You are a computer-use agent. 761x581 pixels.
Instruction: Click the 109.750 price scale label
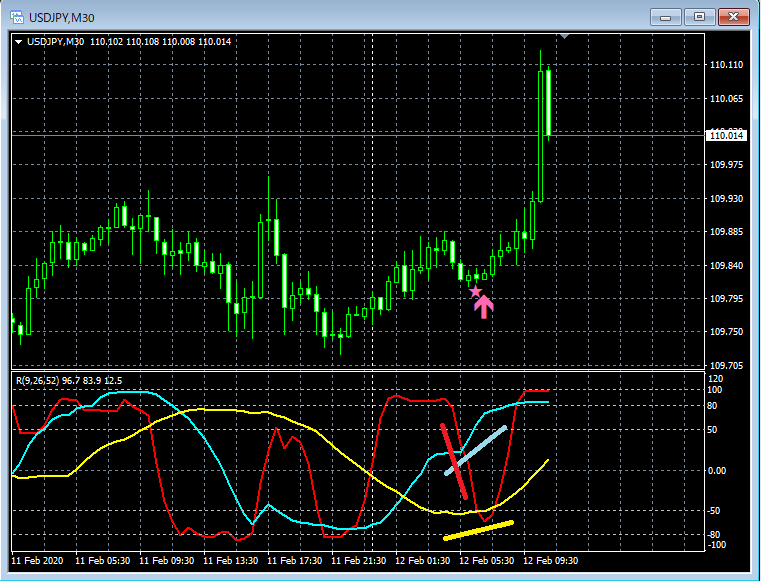[726, 332]
